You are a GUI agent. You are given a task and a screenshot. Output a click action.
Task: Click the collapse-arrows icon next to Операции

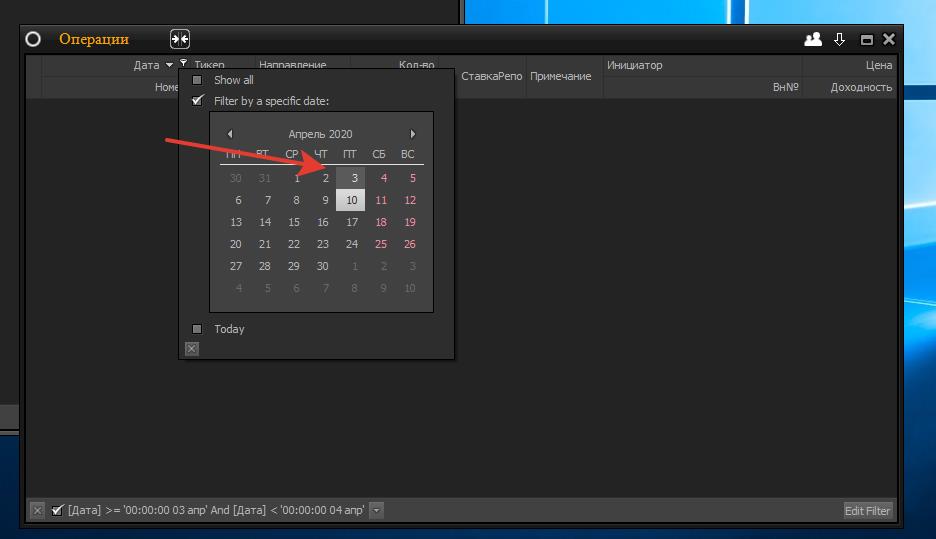[x=179, y=39]
